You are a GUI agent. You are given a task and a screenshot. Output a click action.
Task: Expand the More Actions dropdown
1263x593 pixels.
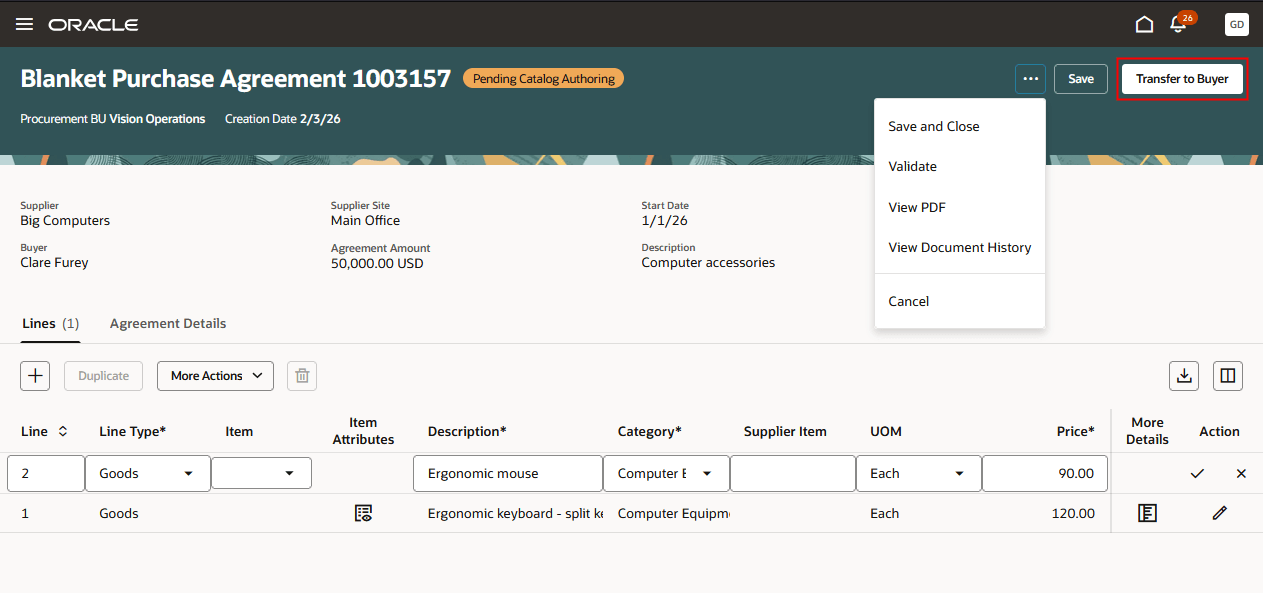[215, 376]
